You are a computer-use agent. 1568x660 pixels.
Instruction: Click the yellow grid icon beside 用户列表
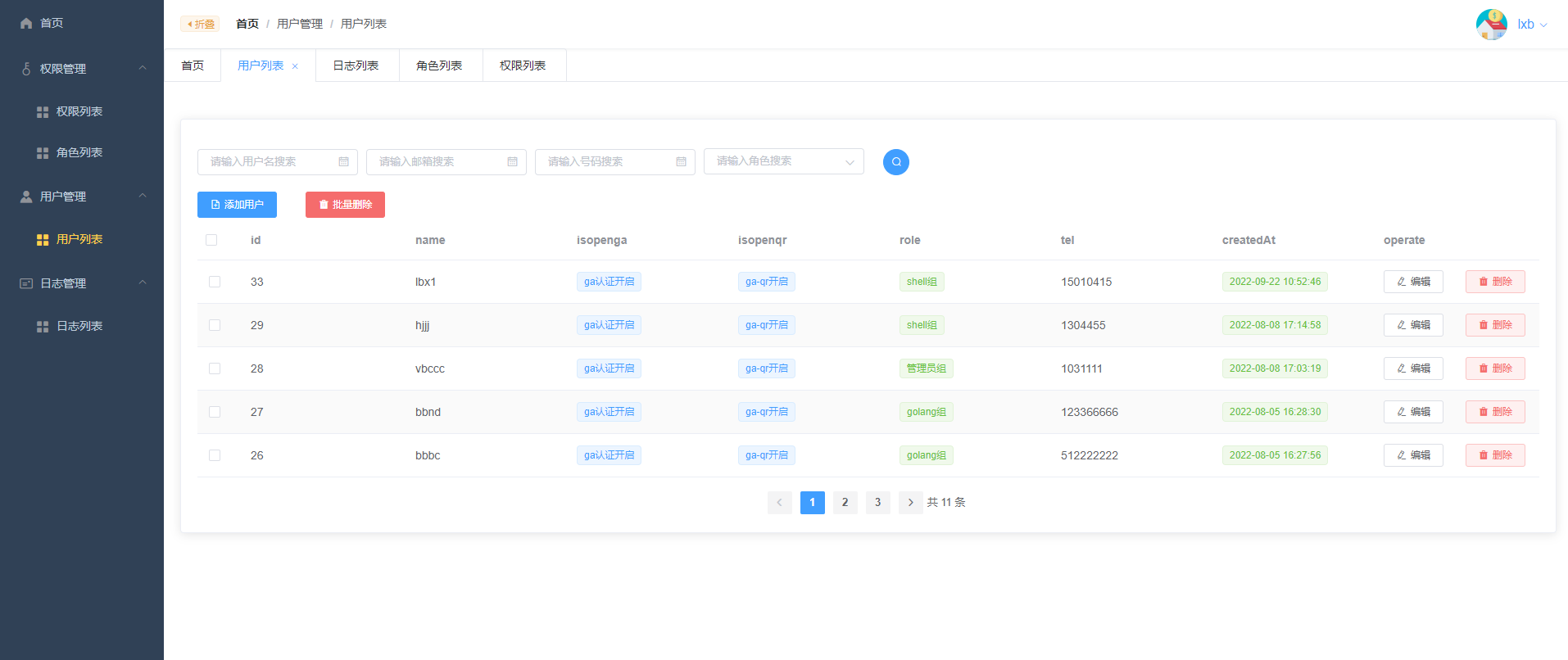pos(43,240)
